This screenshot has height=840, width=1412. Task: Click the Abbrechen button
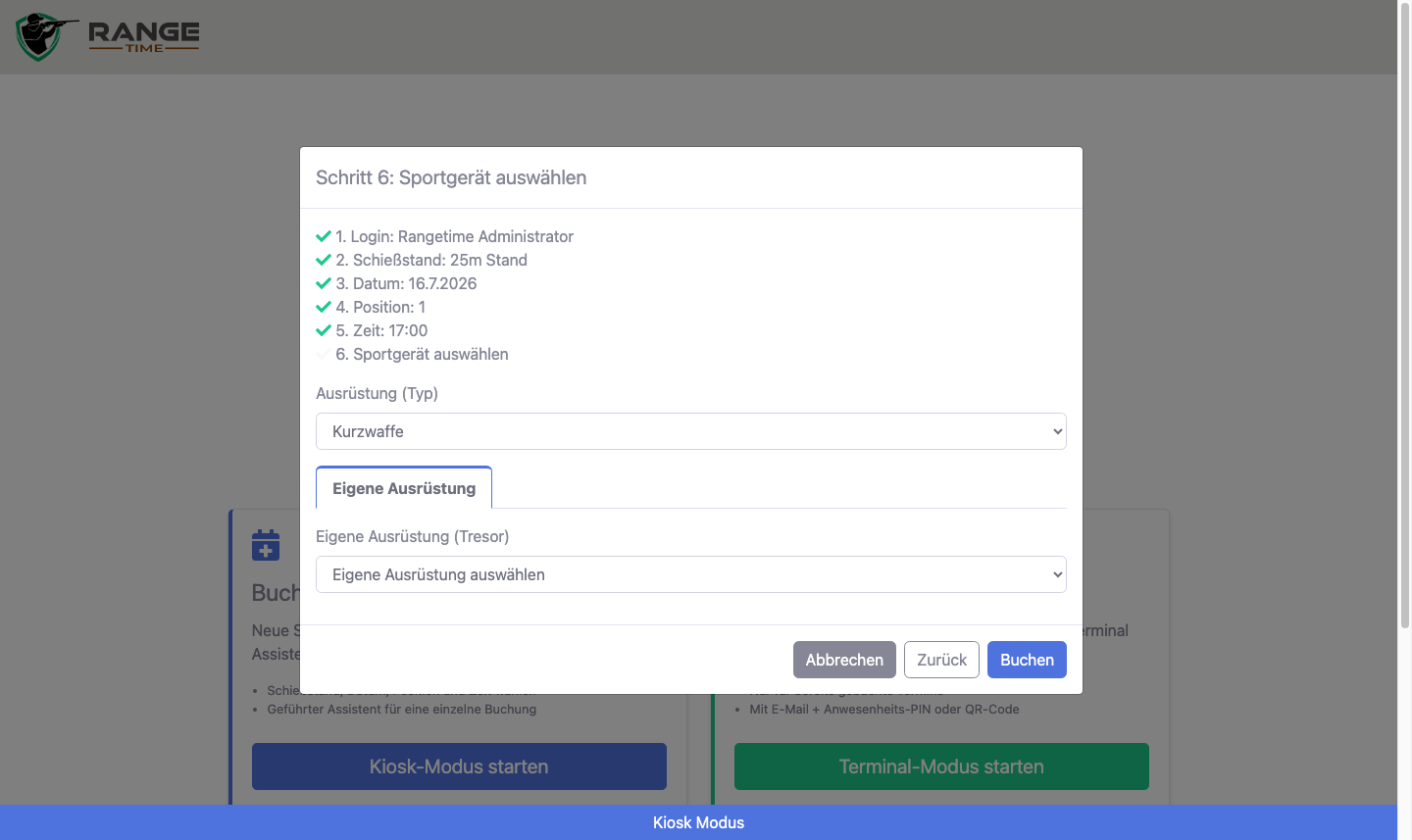pos(844,660)
